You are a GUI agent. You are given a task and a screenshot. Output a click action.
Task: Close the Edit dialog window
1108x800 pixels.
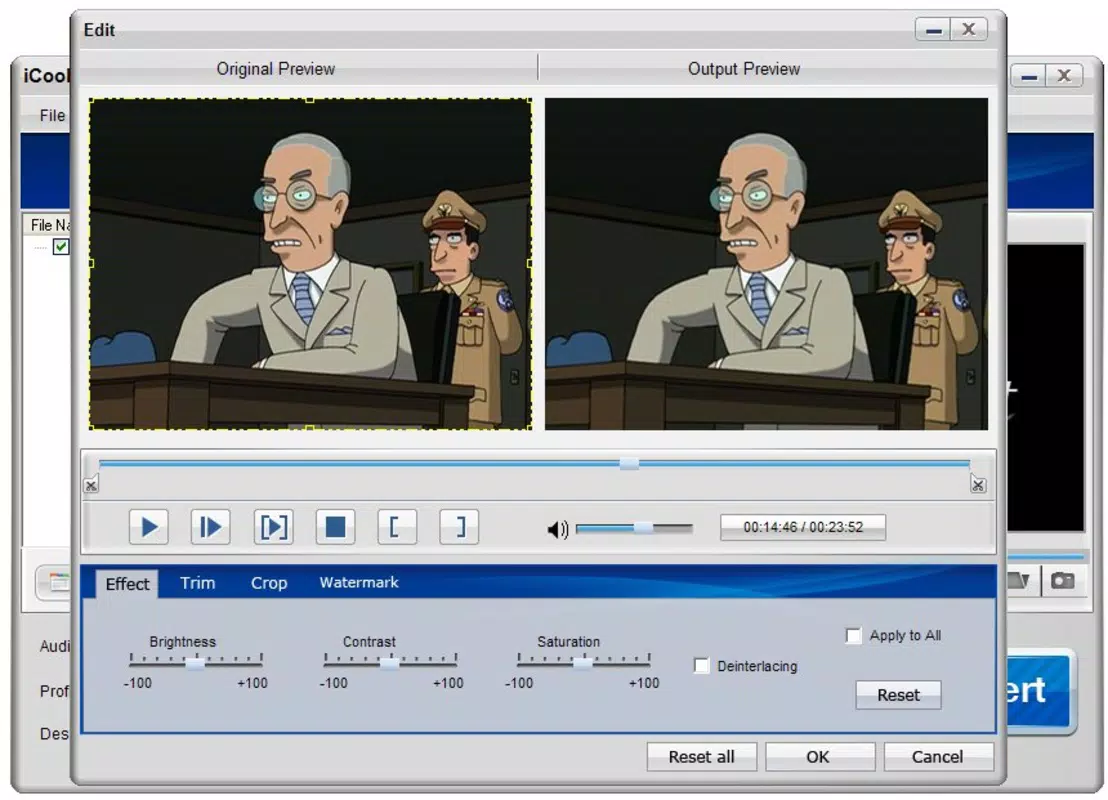coord(969,30)
